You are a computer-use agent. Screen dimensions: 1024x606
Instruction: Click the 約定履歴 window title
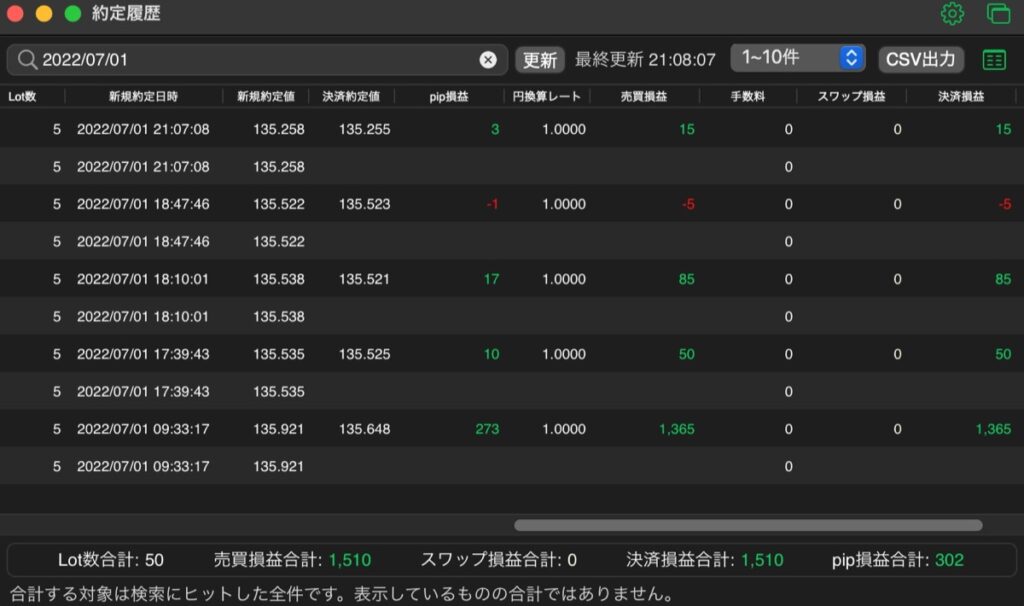coord(126,14)
